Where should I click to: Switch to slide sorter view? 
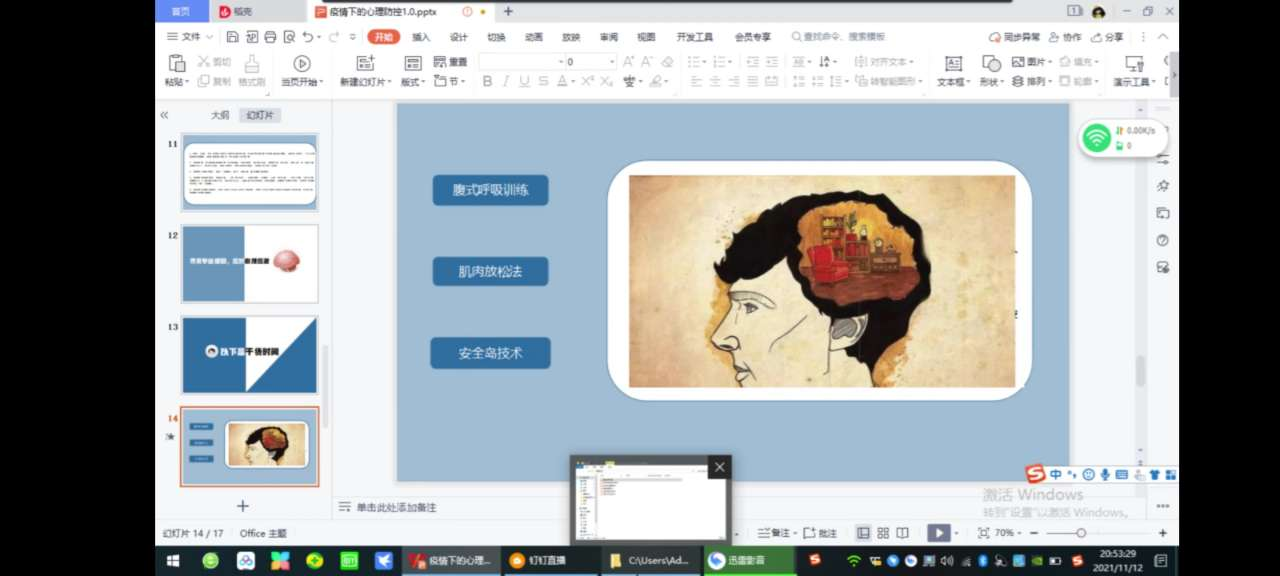pos(882,533)
